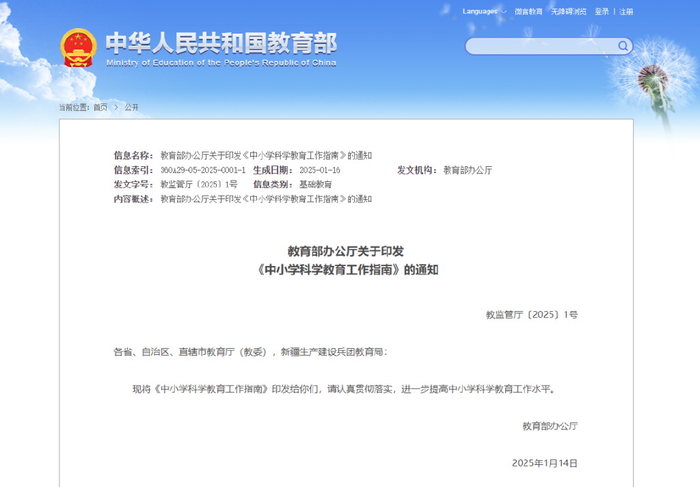Click the English title Ministry of Education

[221, 63]
